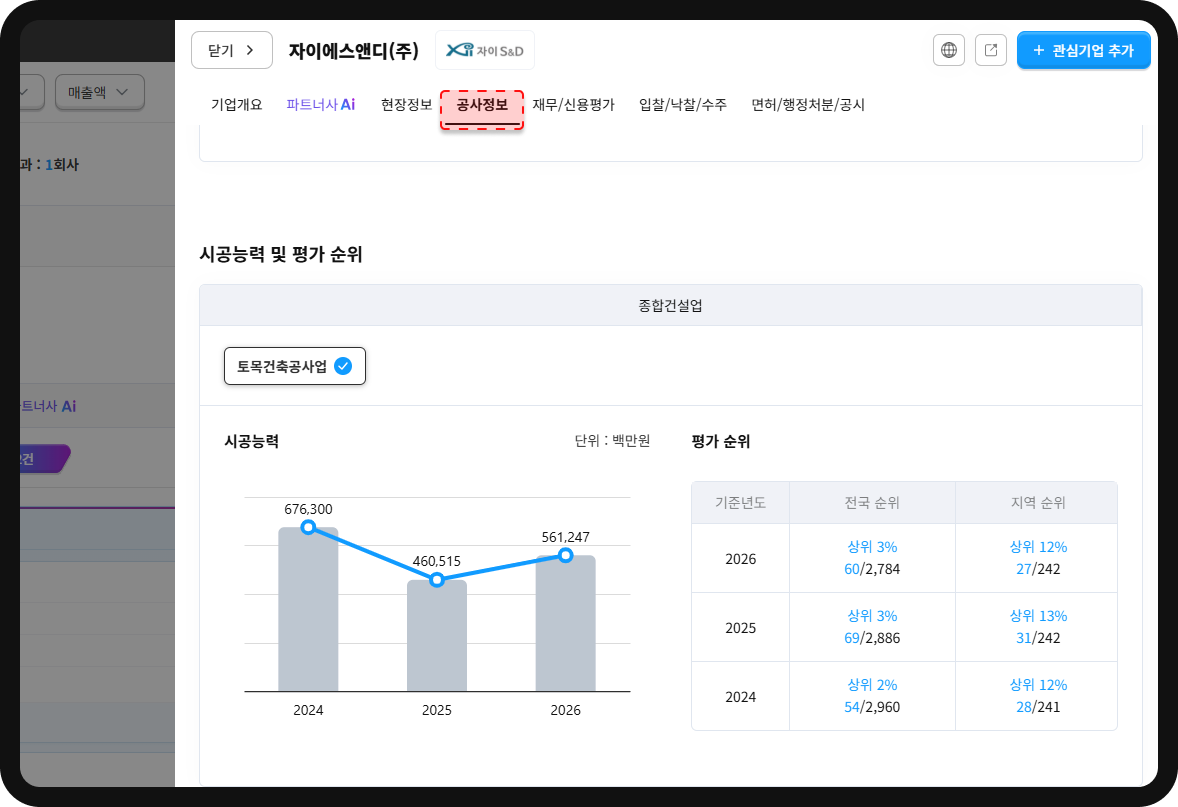The width and height of the screenshot is (1178, 807).
Task: Open company page in new window icon
Action: 991,50
